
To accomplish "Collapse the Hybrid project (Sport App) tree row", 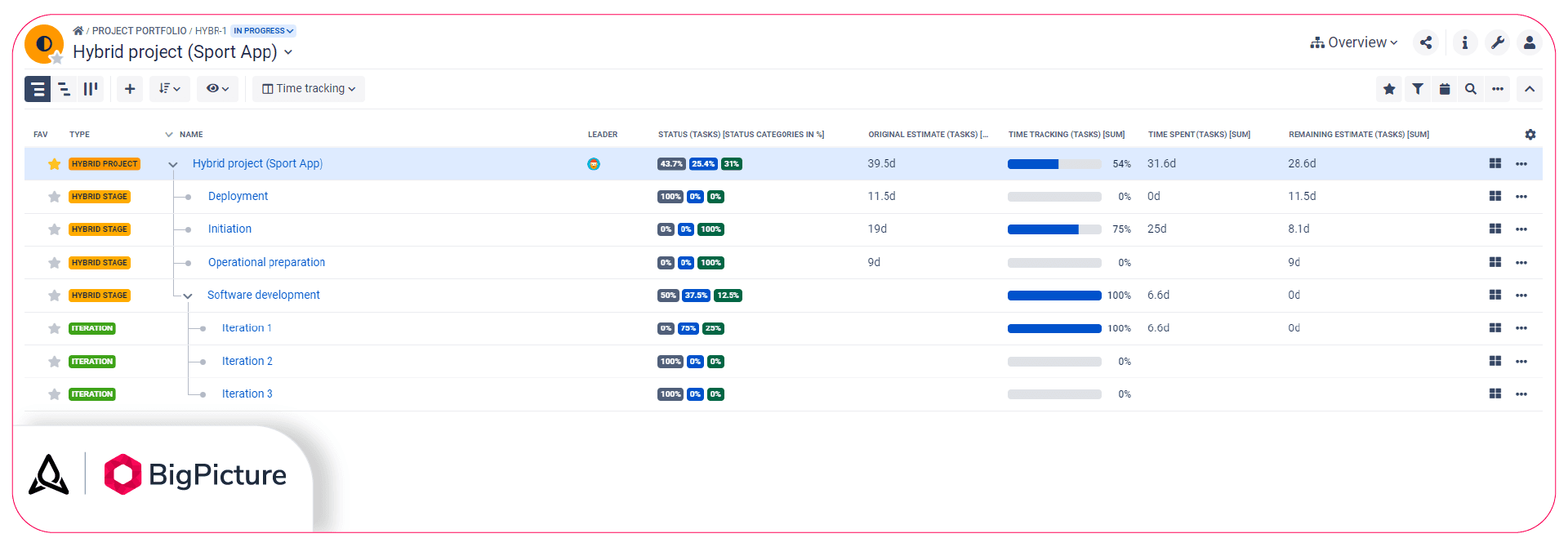I will point(173,165).
